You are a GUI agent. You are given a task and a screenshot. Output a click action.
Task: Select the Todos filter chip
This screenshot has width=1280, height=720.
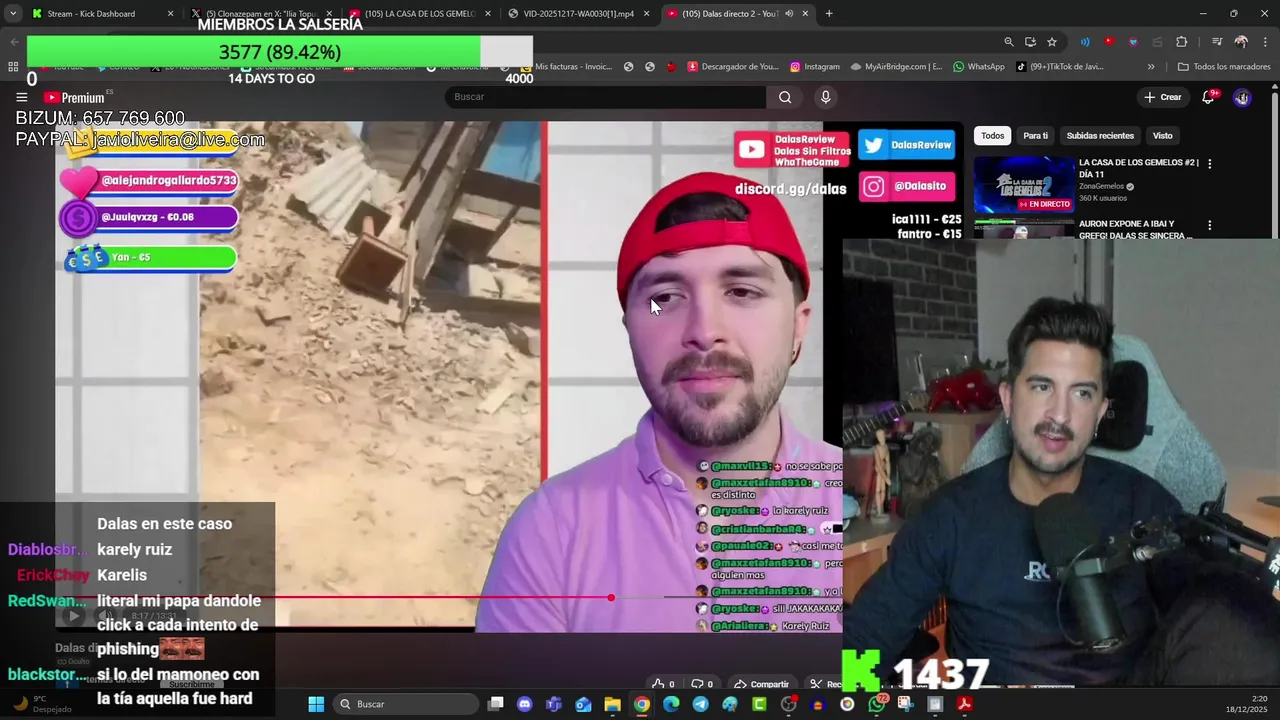tap(992, 136)
